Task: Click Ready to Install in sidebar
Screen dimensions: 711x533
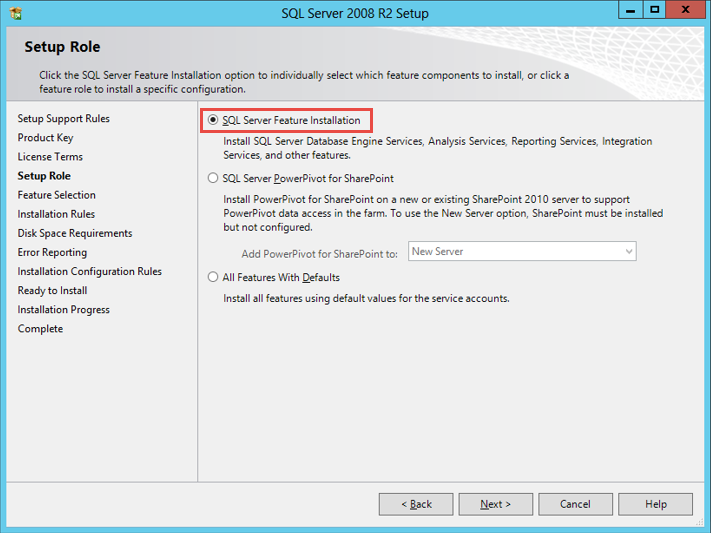Action: pyautogui.click(x=52, y=290)
